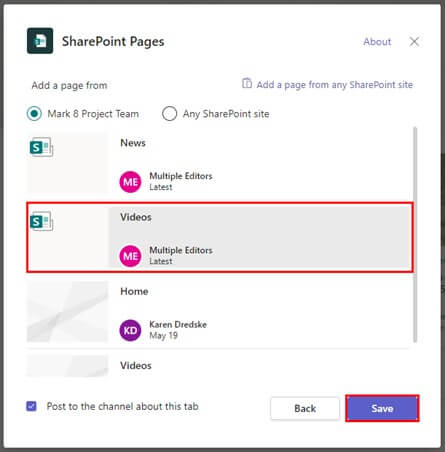
Task: Click the ME avatar under highlighted Videos
Action: (130, 256)
